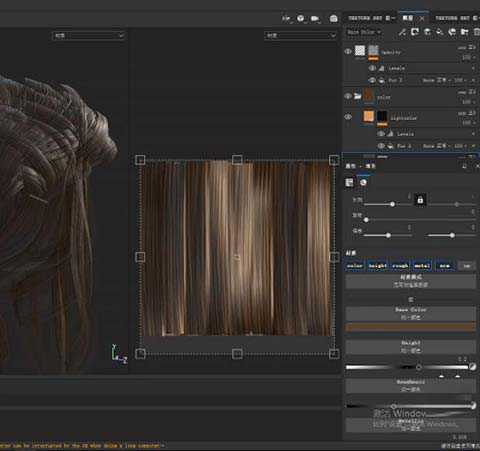Click the levels icon under the opacity layer
Viewport: 480px width, 451px height.
tap(381, 68)
